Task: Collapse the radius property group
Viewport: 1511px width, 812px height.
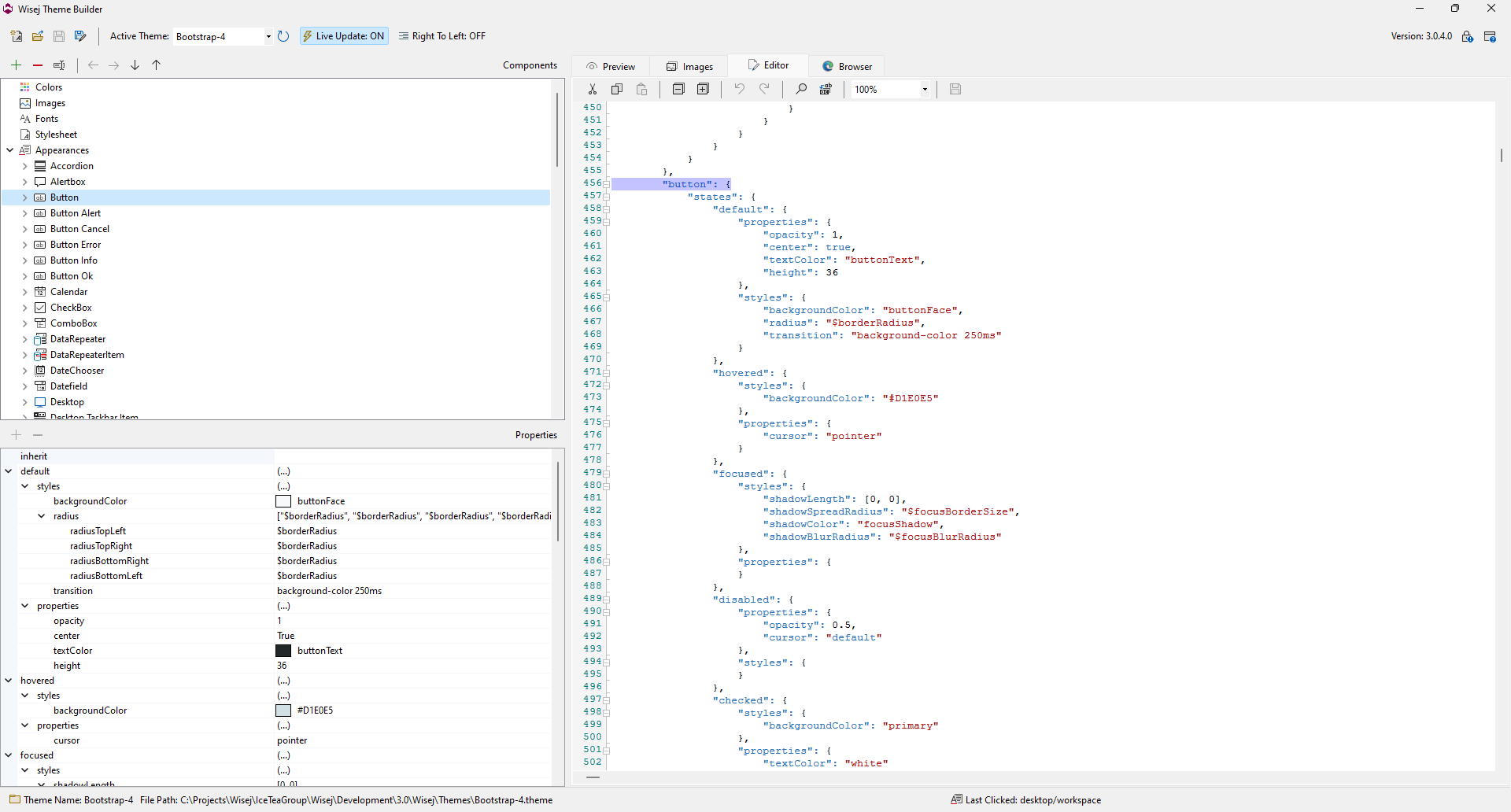Action: coord(42,516)
